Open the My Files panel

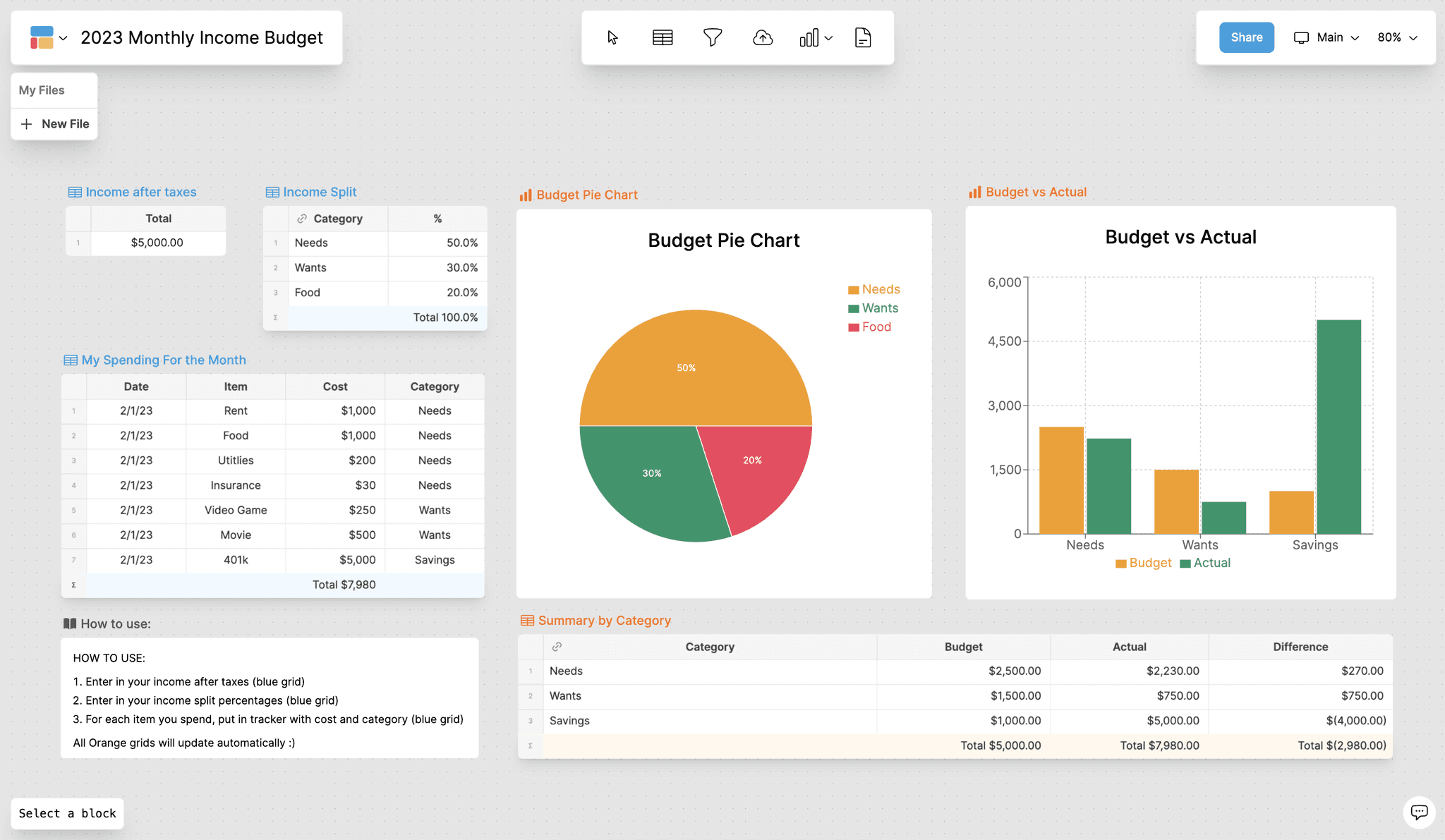42,90
